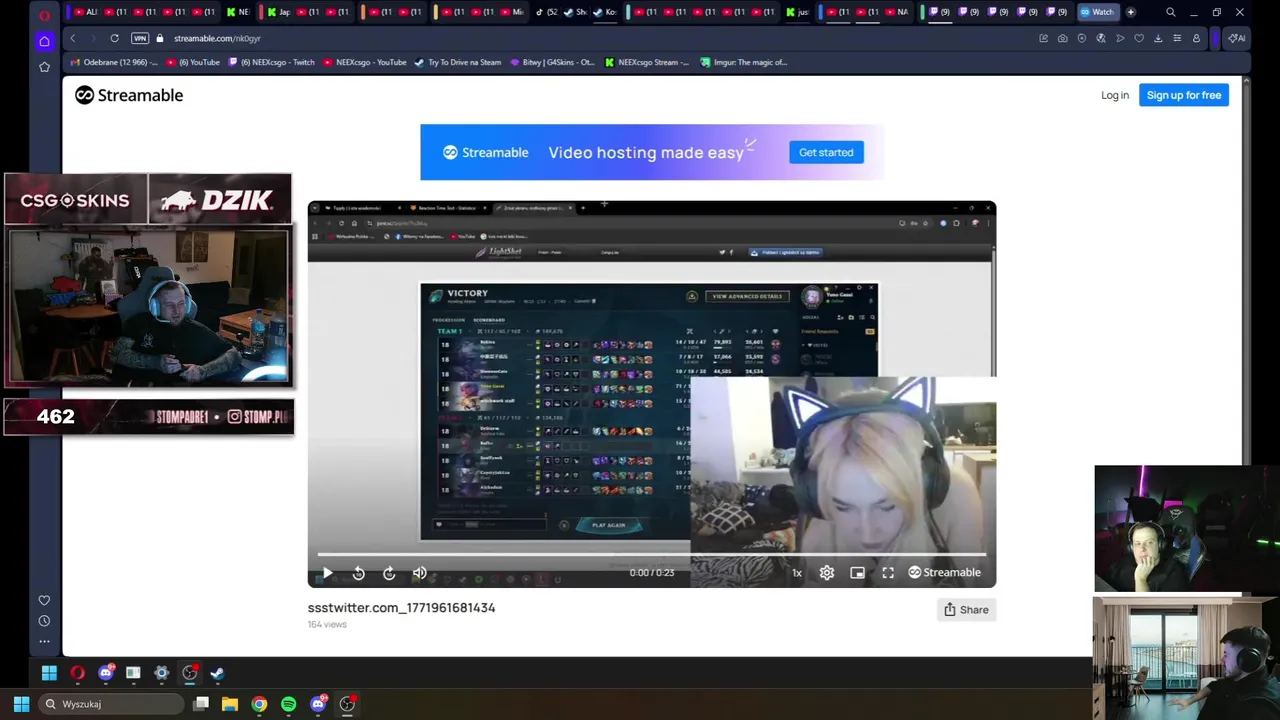This screenshot has height=720, width=1280.
Task: Open the ad blocker shield icon
Action: point(1081,38)
